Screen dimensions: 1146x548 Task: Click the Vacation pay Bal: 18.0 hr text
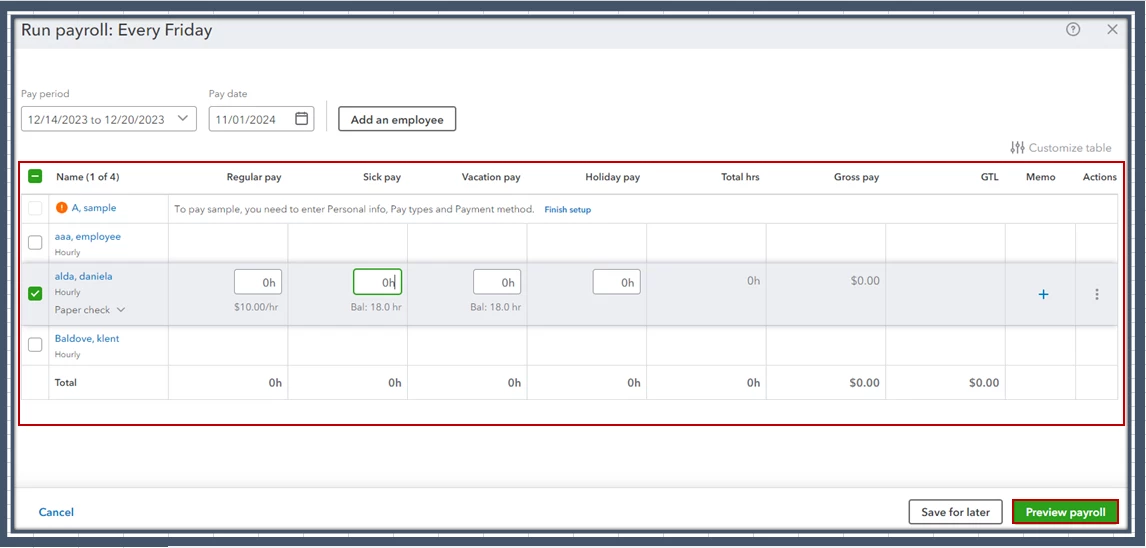pyautogui.click(x=496, y=307)
